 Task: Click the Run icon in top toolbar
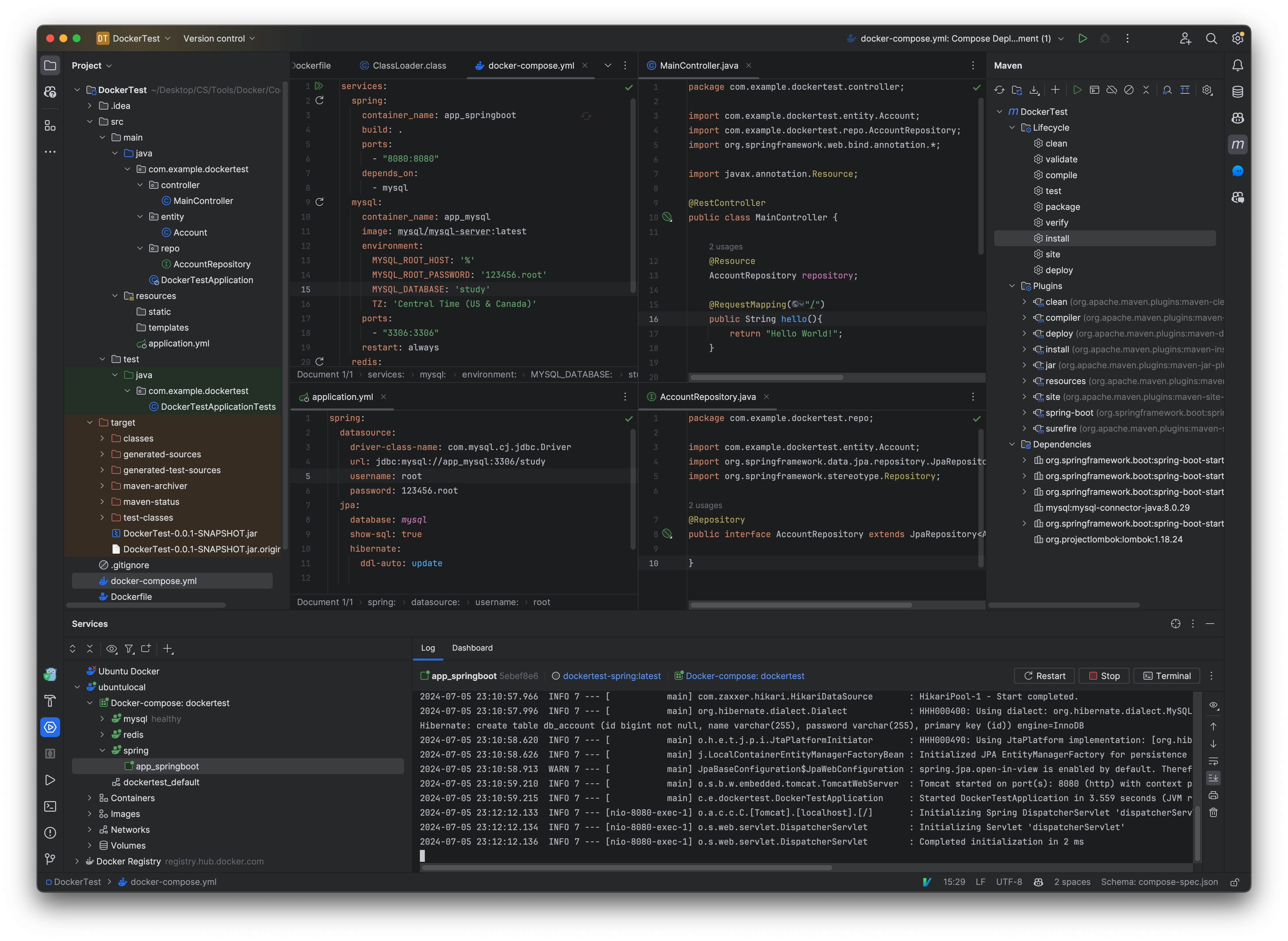pyautogui.click(x=1082, y=38)
